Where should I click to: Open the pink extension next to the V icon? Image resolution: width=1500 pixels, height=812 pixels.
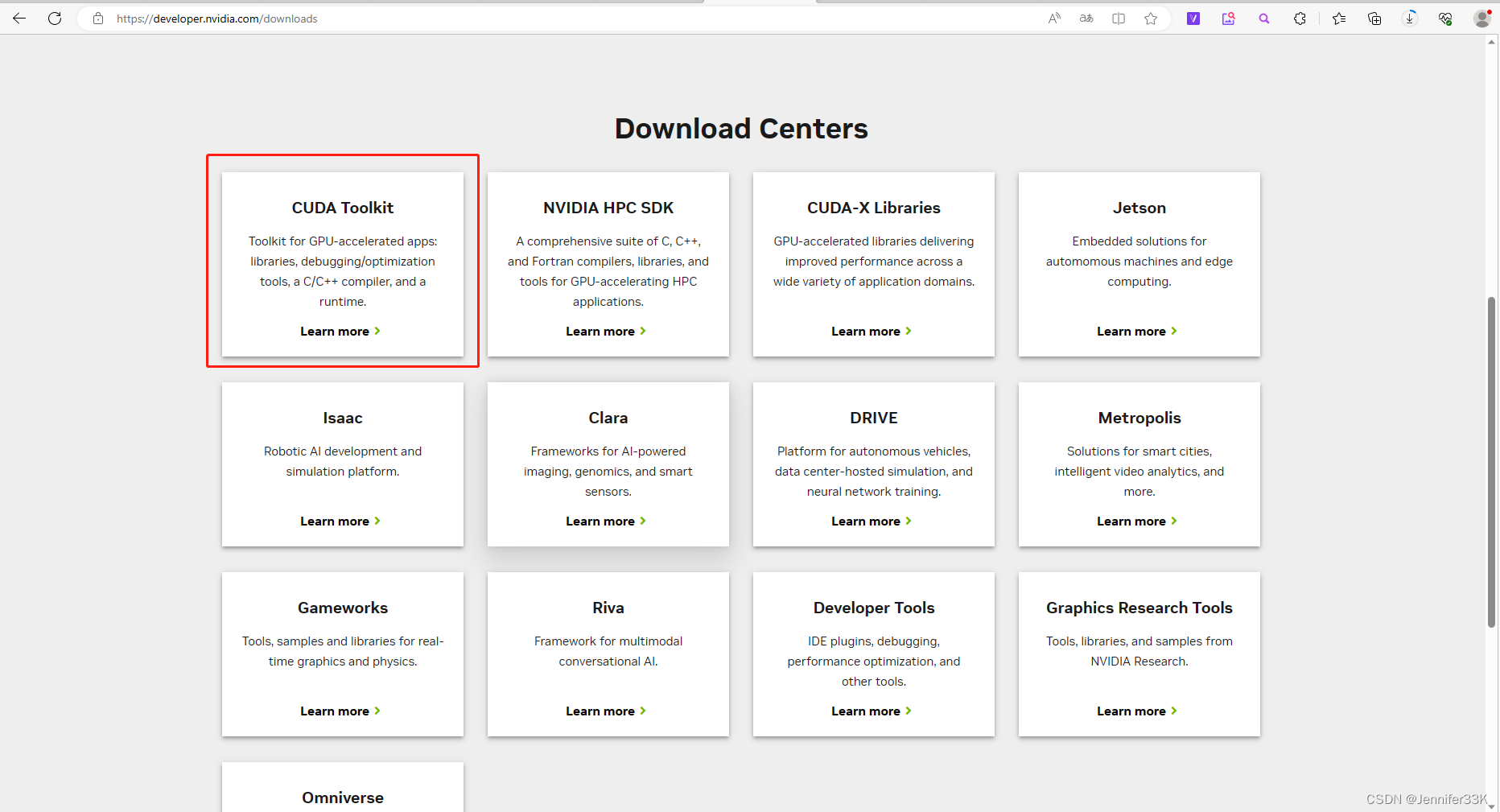pos(1229,19)
